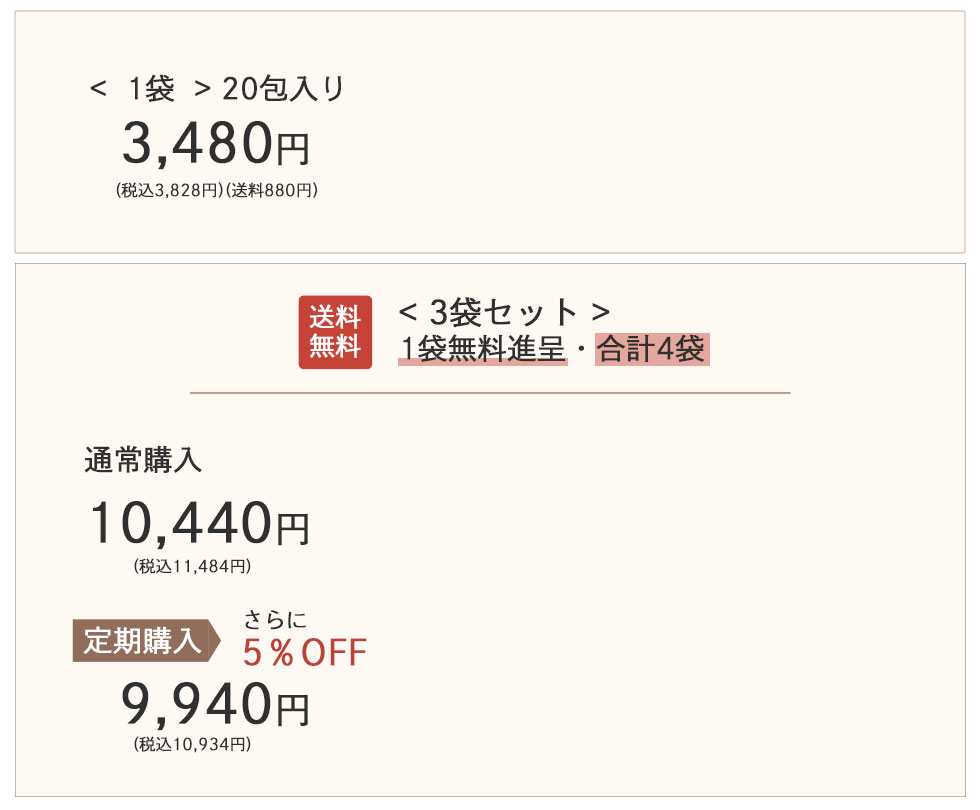Click the 税込10,934円 tax note
Image resolution: width=980 pixels, height=810 pixels.
pos(192,744)
